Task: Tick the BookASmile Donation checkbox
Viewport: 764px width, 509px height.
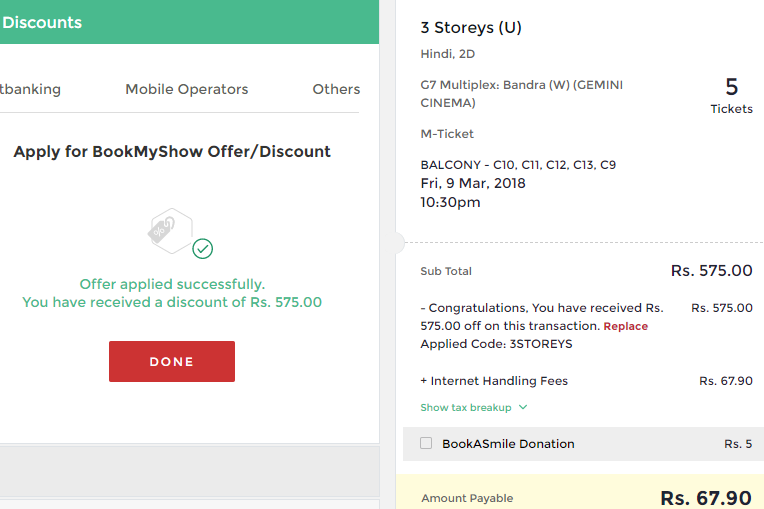Action: [426, 443]
